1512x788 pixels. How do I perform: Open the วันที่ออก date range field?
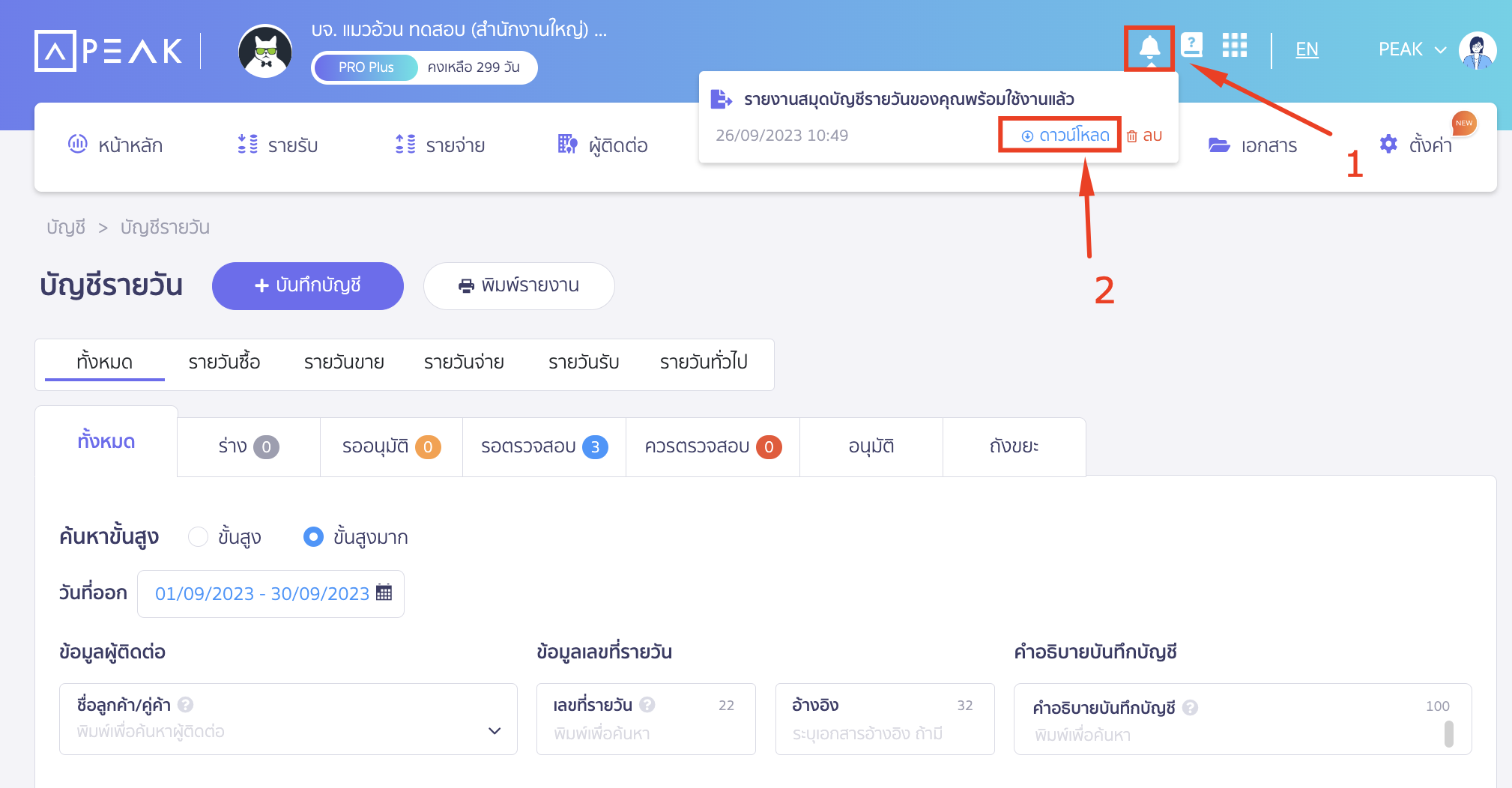coord(270,594)
